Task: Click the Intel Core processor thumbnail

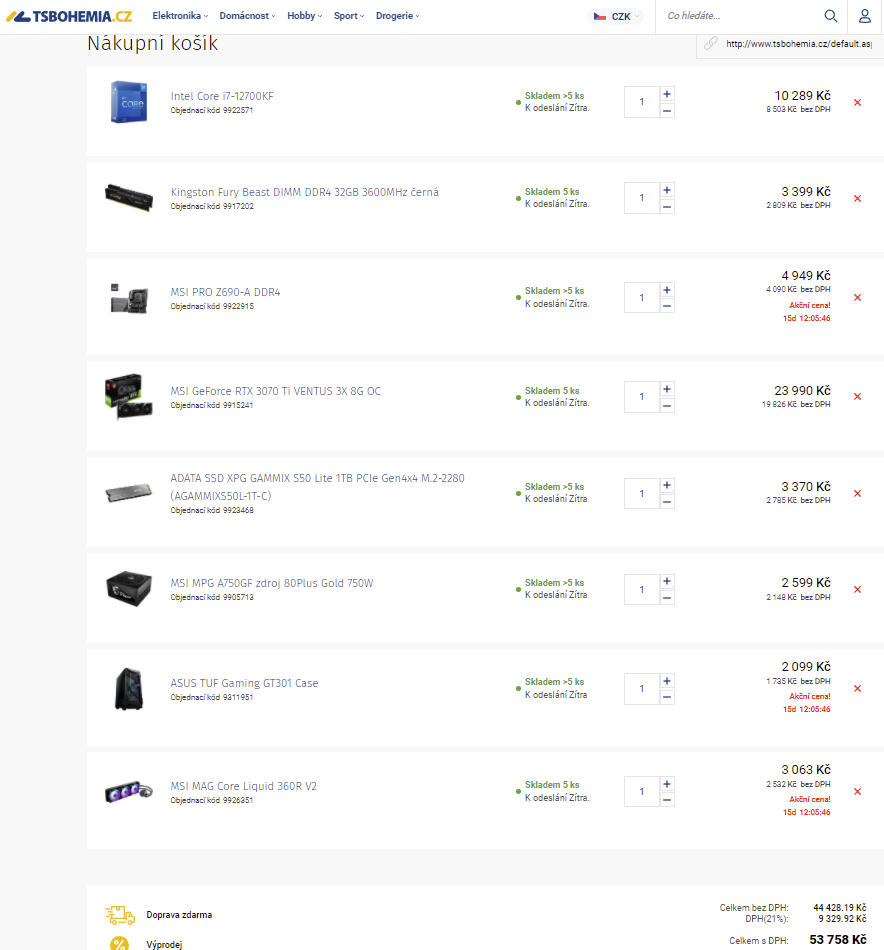Action: [x=129, y=102]
